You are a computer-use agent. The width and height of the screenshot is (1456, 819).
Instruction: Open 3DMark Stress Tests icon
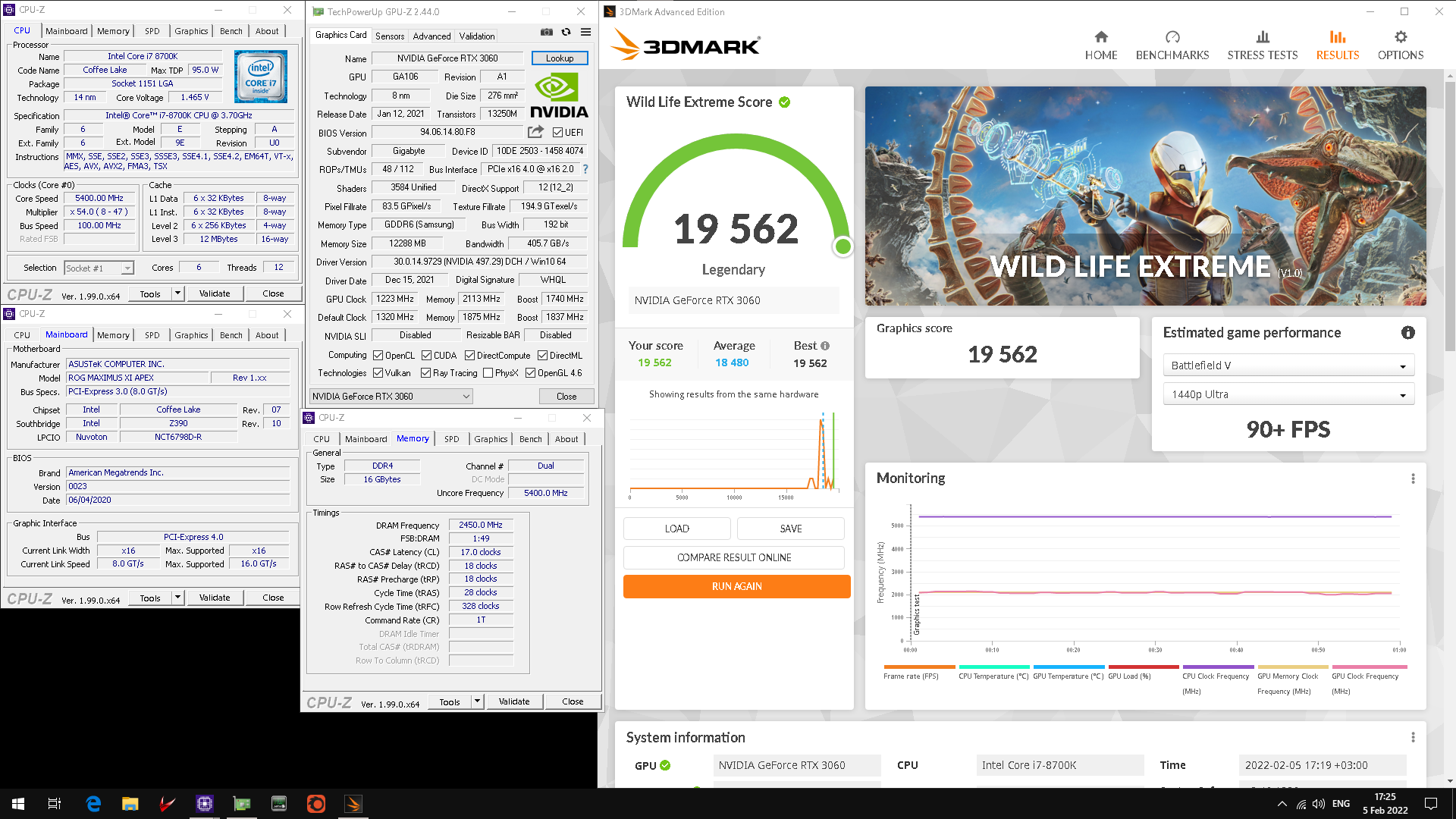point(1263,36)
